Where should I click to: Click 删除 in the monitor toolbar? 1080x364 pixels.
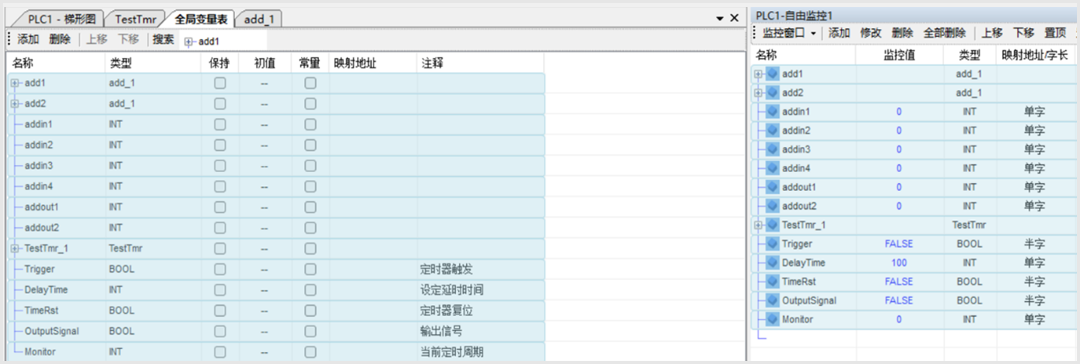tap(902, 33)
